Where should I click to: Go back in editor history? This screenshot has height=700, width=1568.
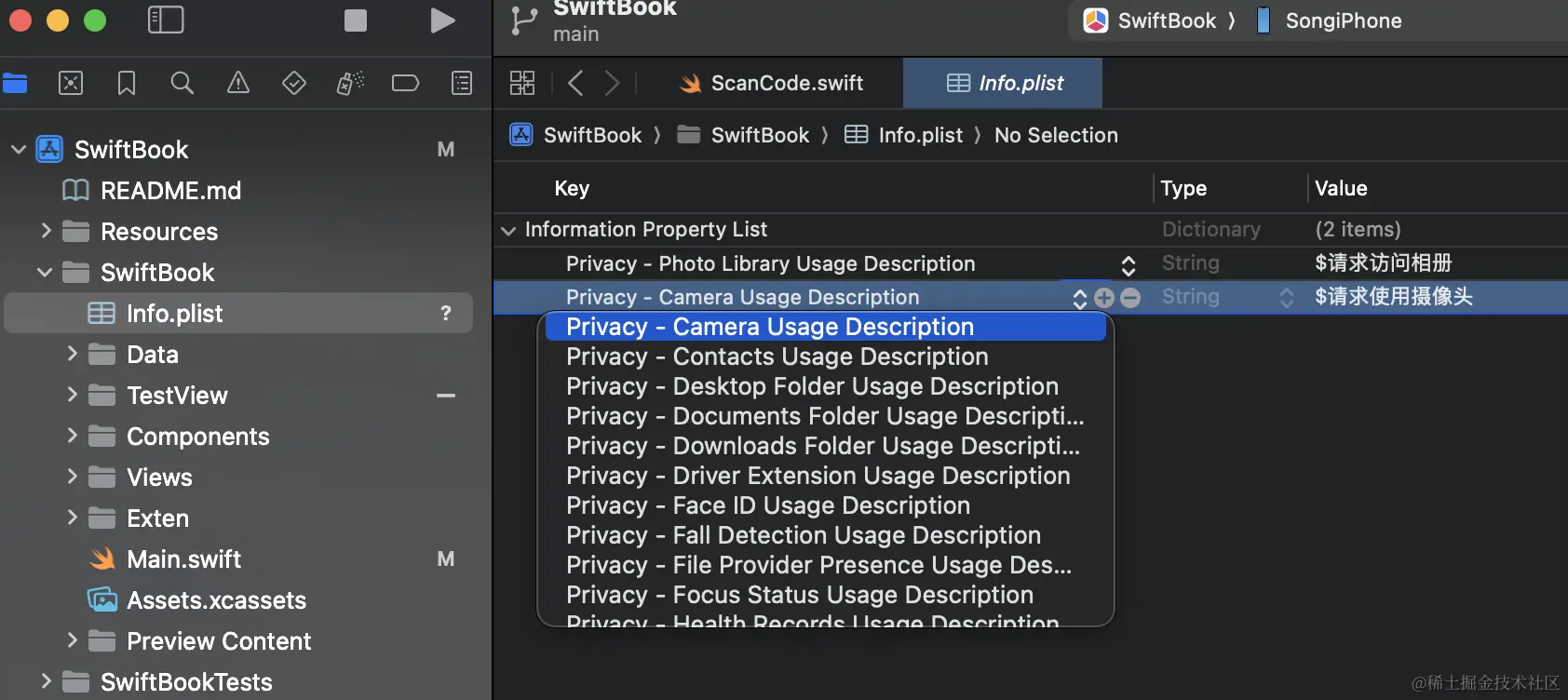(x=575, y=83)
